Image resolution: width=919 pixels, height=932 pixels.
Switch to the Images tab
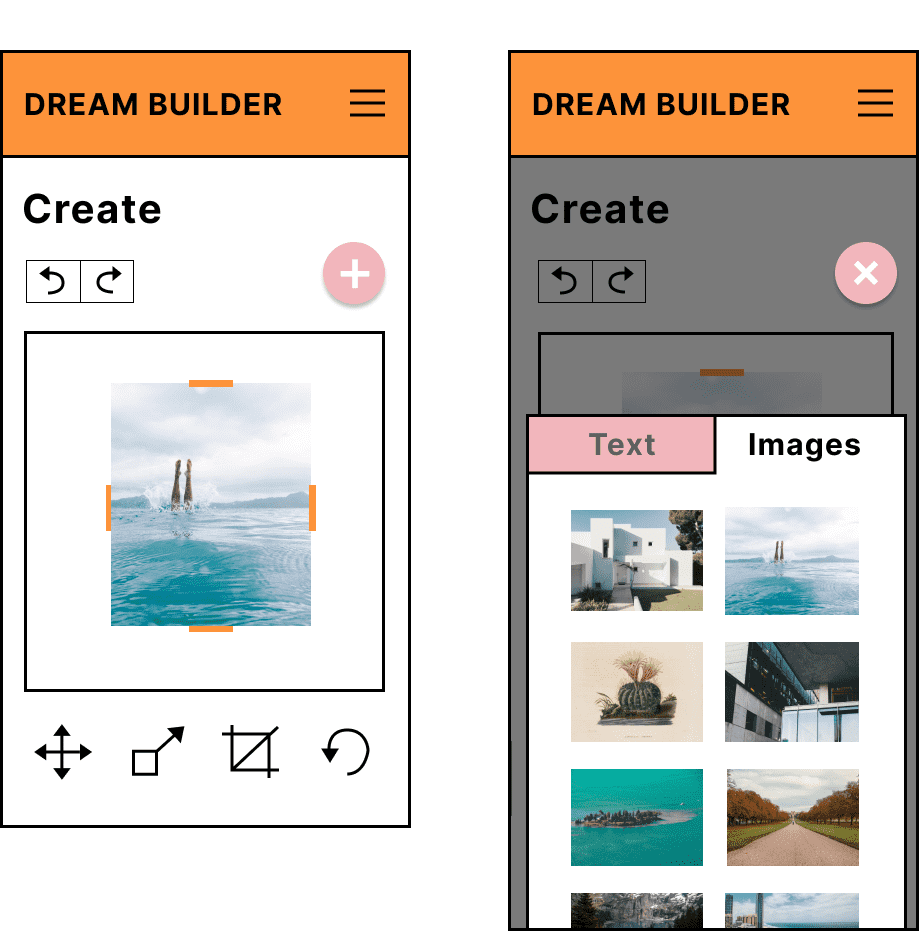[804, 445]
